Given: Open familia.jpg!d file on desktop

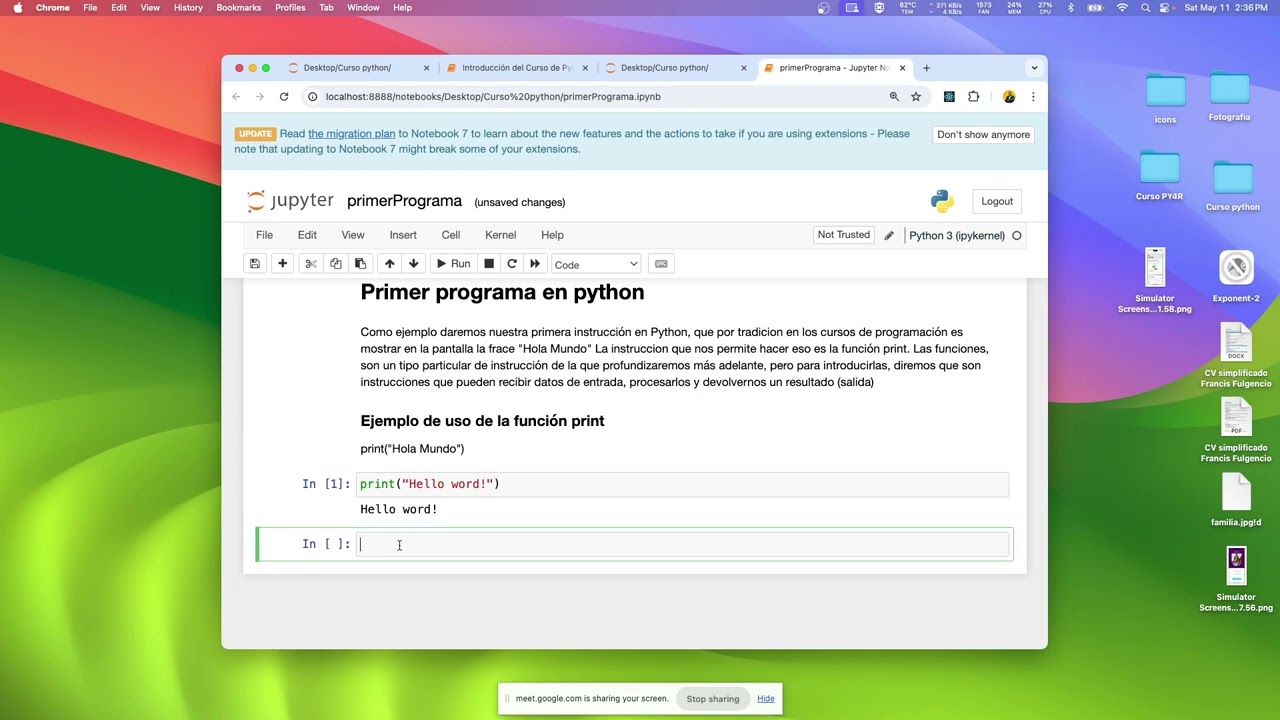Looking at the screenshot, I should tap(1237, 500).
